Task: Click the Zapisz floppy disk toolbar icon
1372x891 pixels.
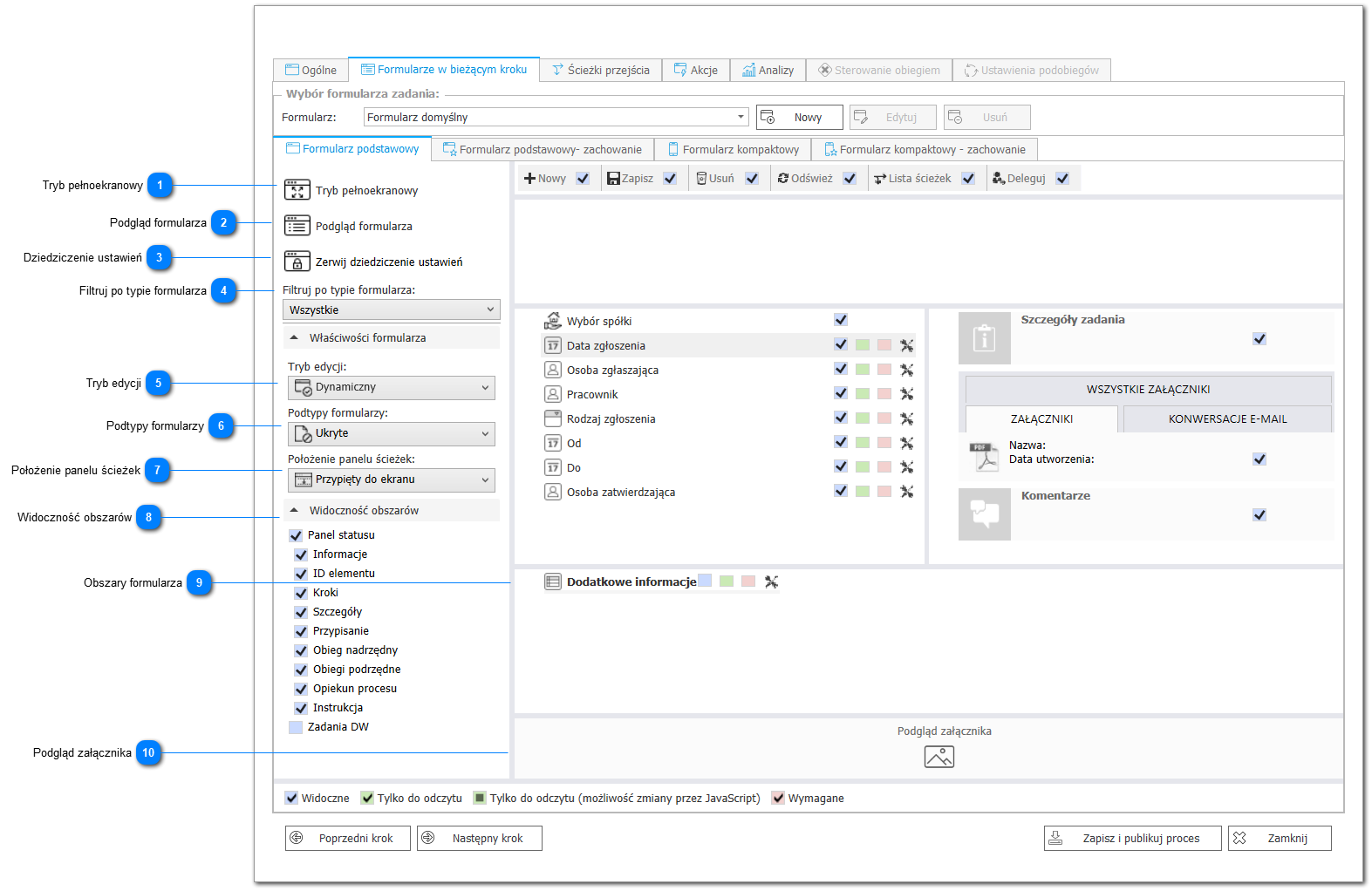Action: coord(614,178)
